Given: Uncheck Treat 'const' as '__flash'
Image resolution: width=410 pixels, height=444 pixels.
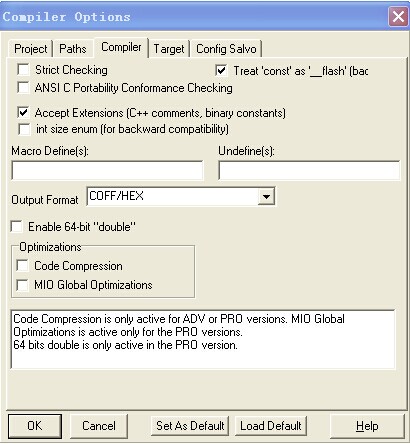Looking at the screenshot, I should (221, 71).
